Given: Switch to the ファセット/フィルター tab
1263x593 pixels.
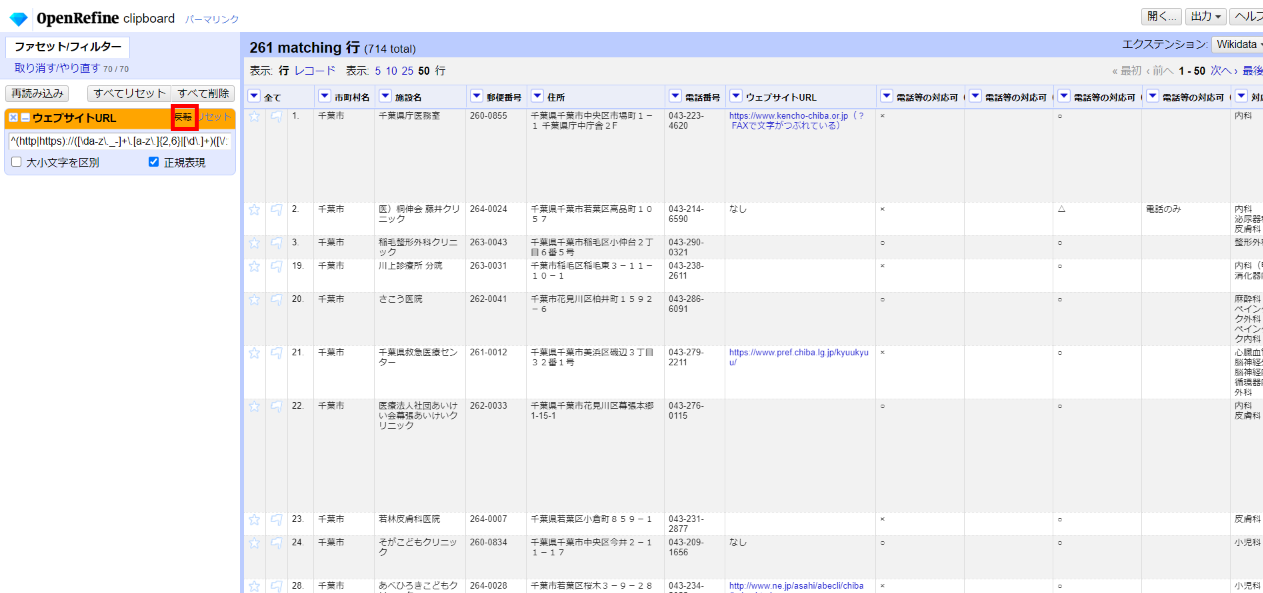Looking at the screenshot, I should (68, 47).
